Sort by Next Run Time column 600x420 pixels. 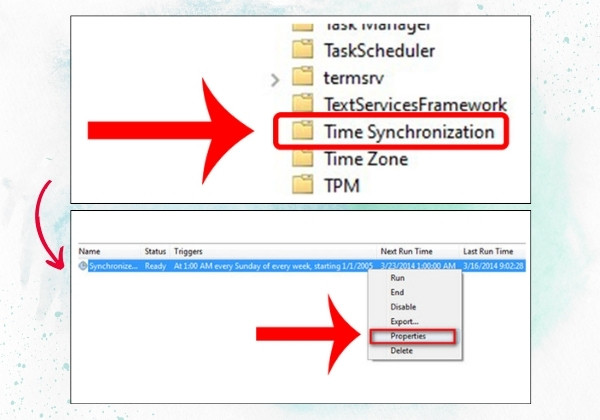[x=406, y=251]
